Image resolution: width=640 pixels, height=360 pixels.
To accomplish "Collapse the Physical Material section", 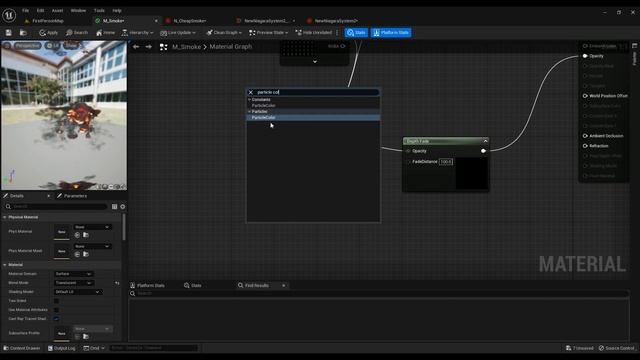I will click(4, 218).
